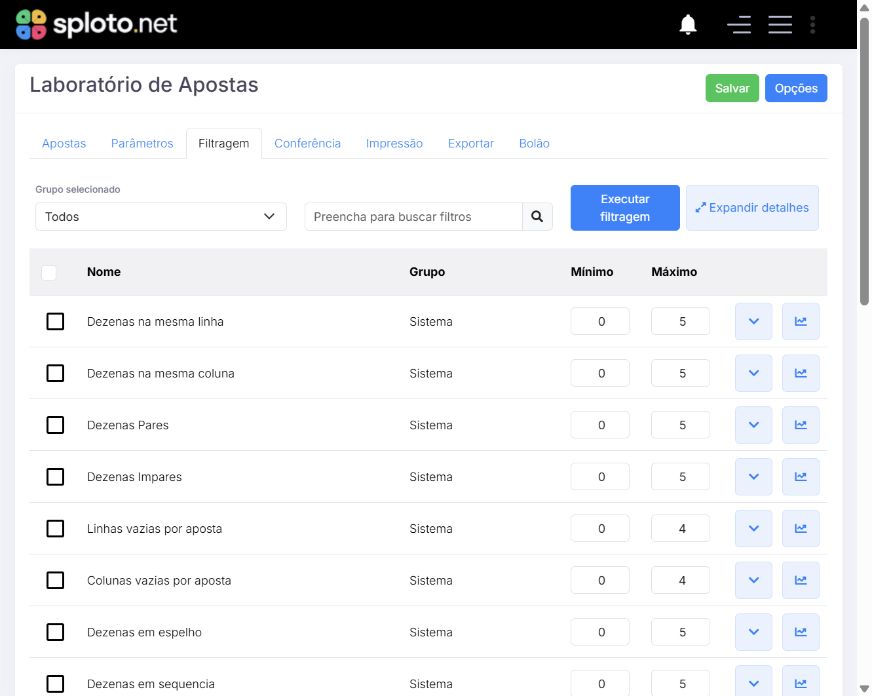Expand the Dezenas Pares row chevron
The image size is (872, 696).
click(754, 425)
